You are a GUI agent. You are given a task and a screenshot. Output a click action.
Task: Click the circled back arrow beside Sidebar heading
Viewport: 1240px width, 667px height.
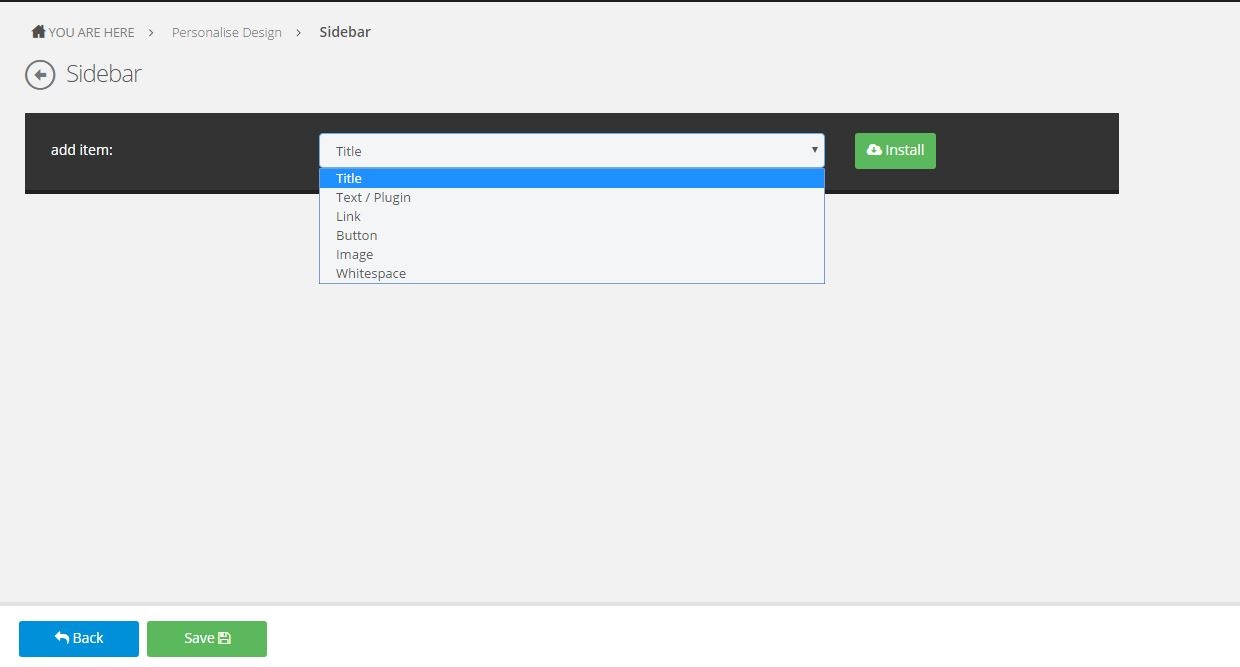(x=40, y=75)
